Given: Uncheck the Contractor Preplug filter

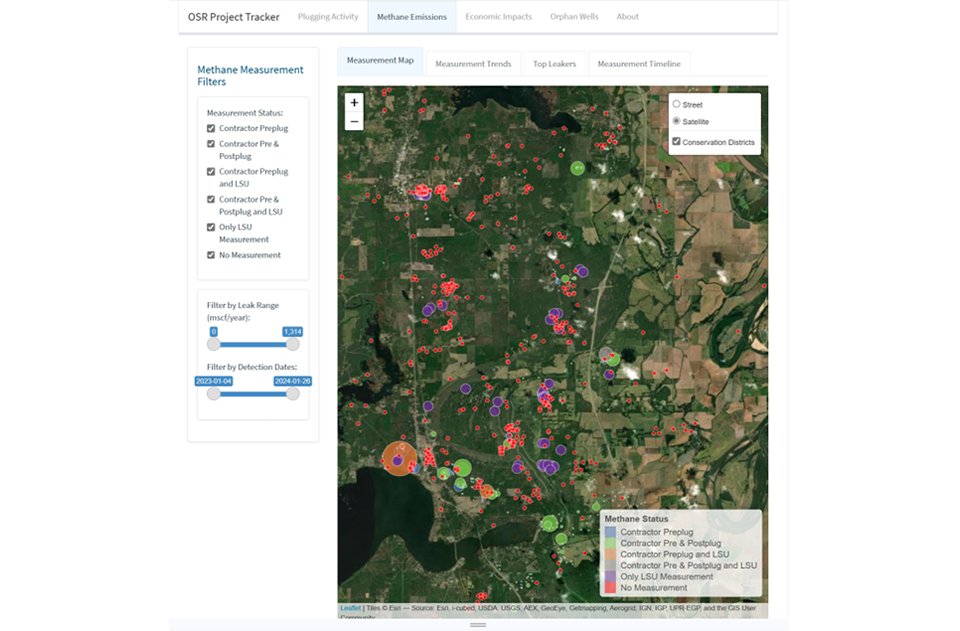Looking at the screenshot, I should pos(210,128).
